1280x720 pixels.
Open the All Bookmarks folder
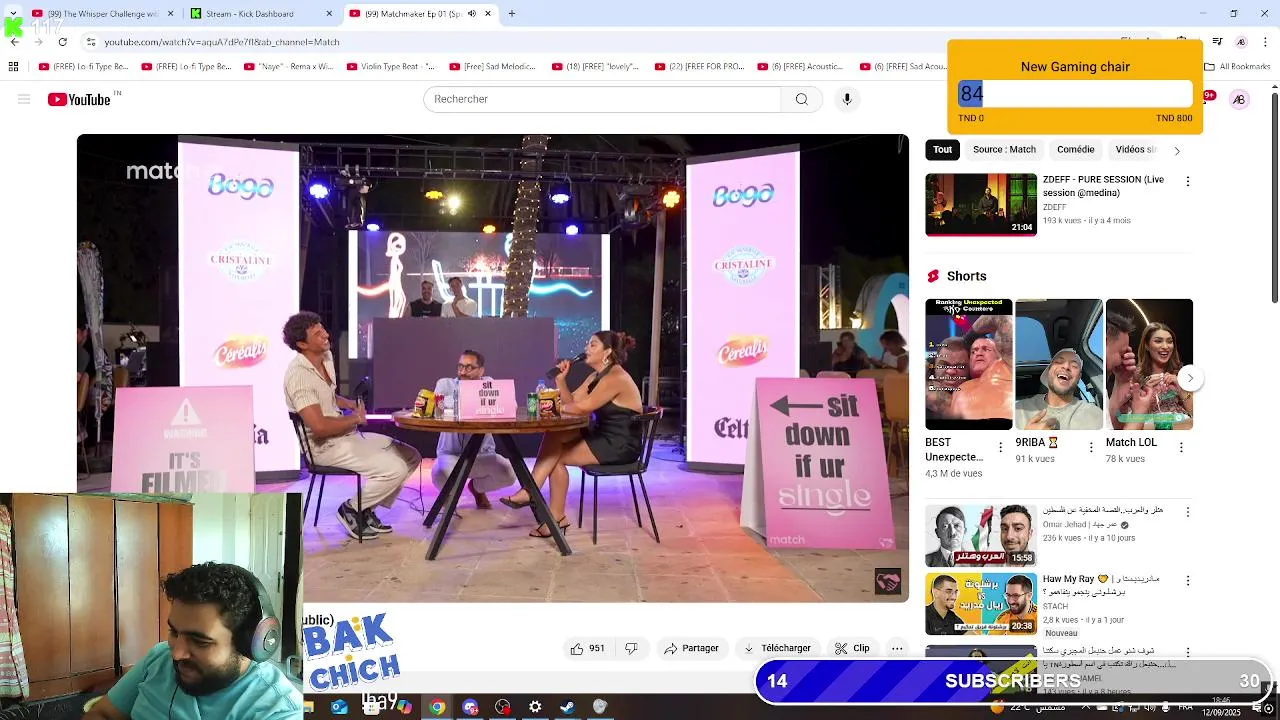tap(1237, 67)
